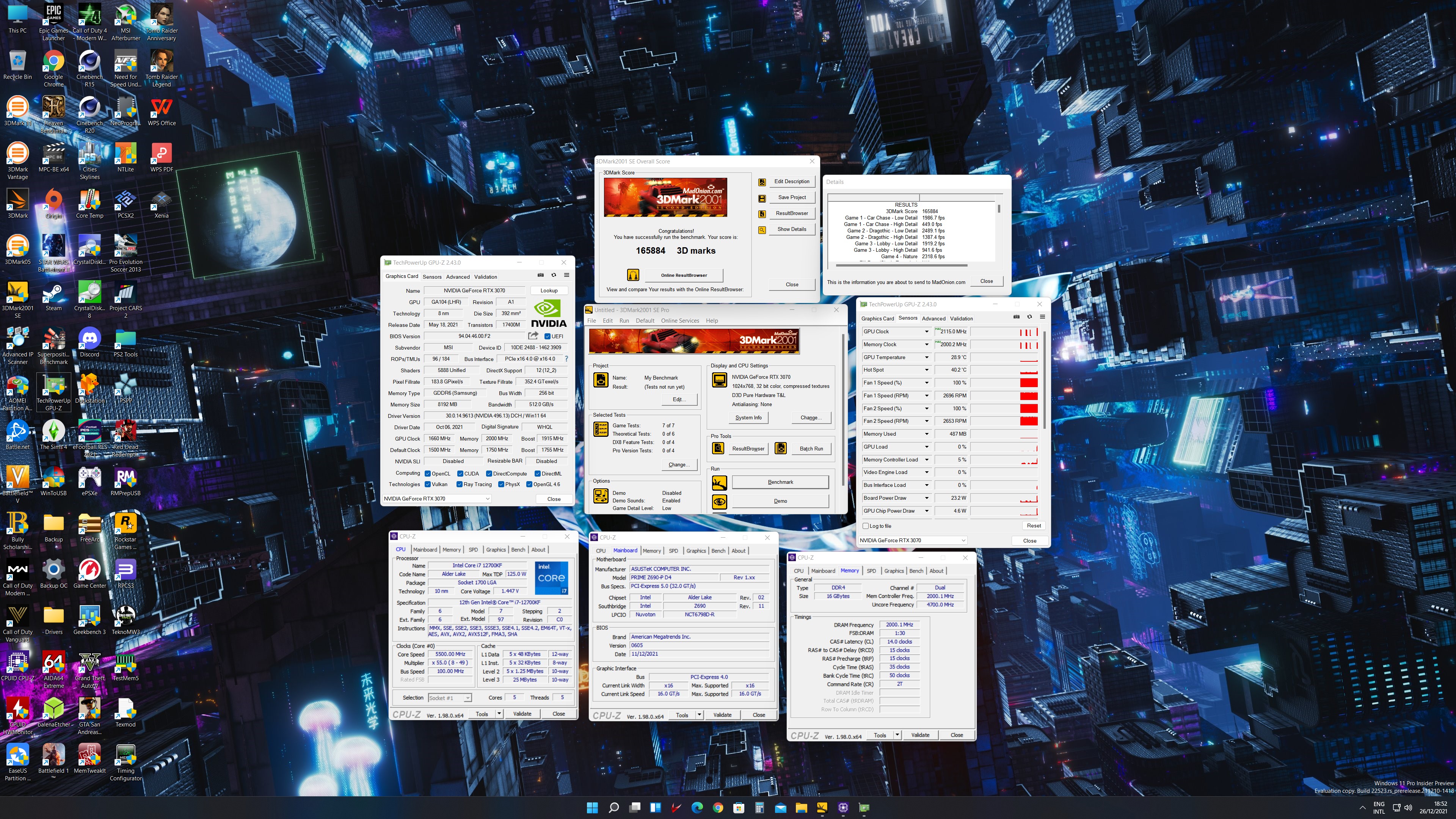
Task: Open Core Temp desktop icon
Action: [x=89, y=204]
